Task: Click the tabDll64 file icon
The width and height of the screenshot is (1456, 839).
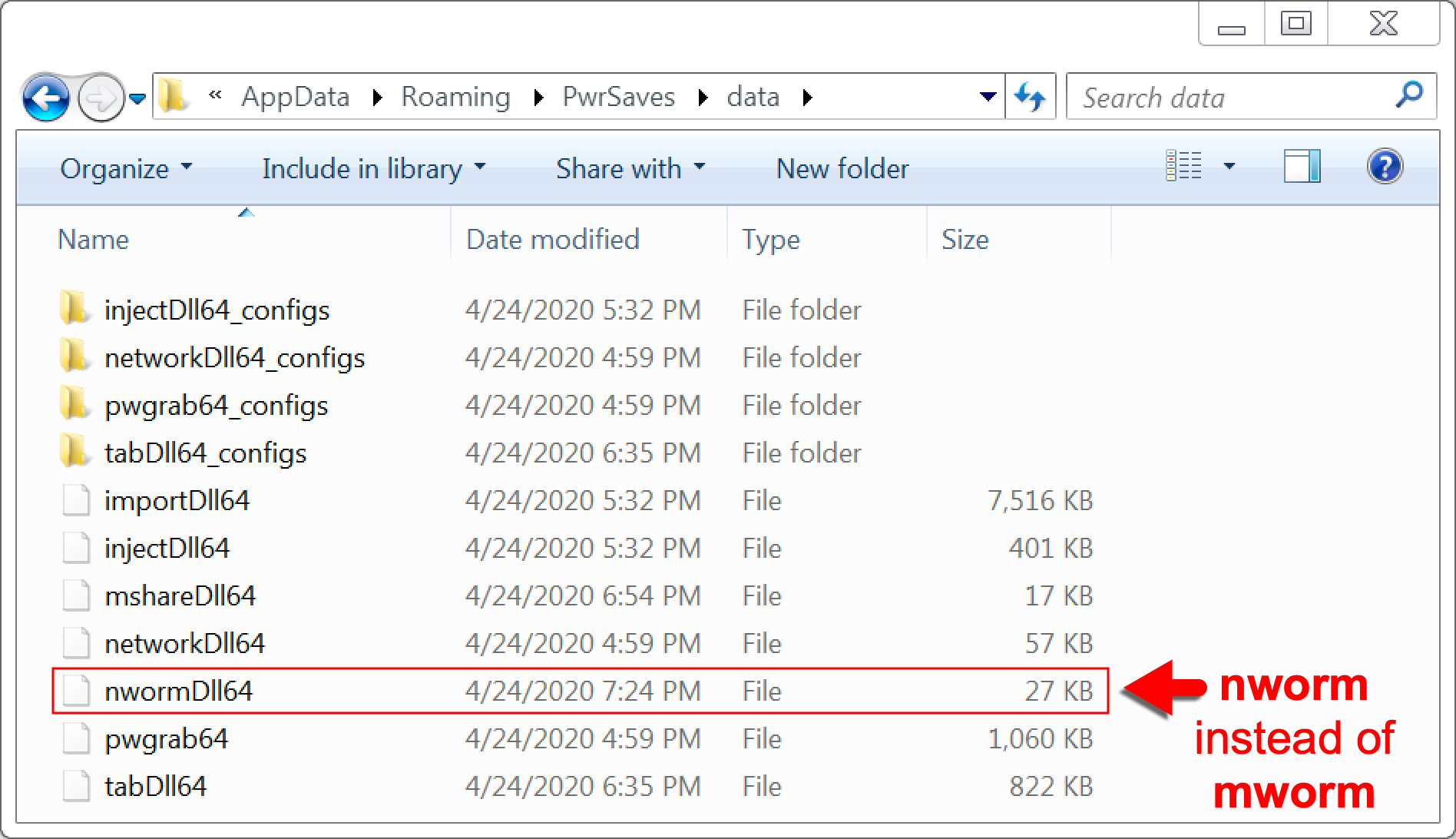Action: (x=75, y=786)
